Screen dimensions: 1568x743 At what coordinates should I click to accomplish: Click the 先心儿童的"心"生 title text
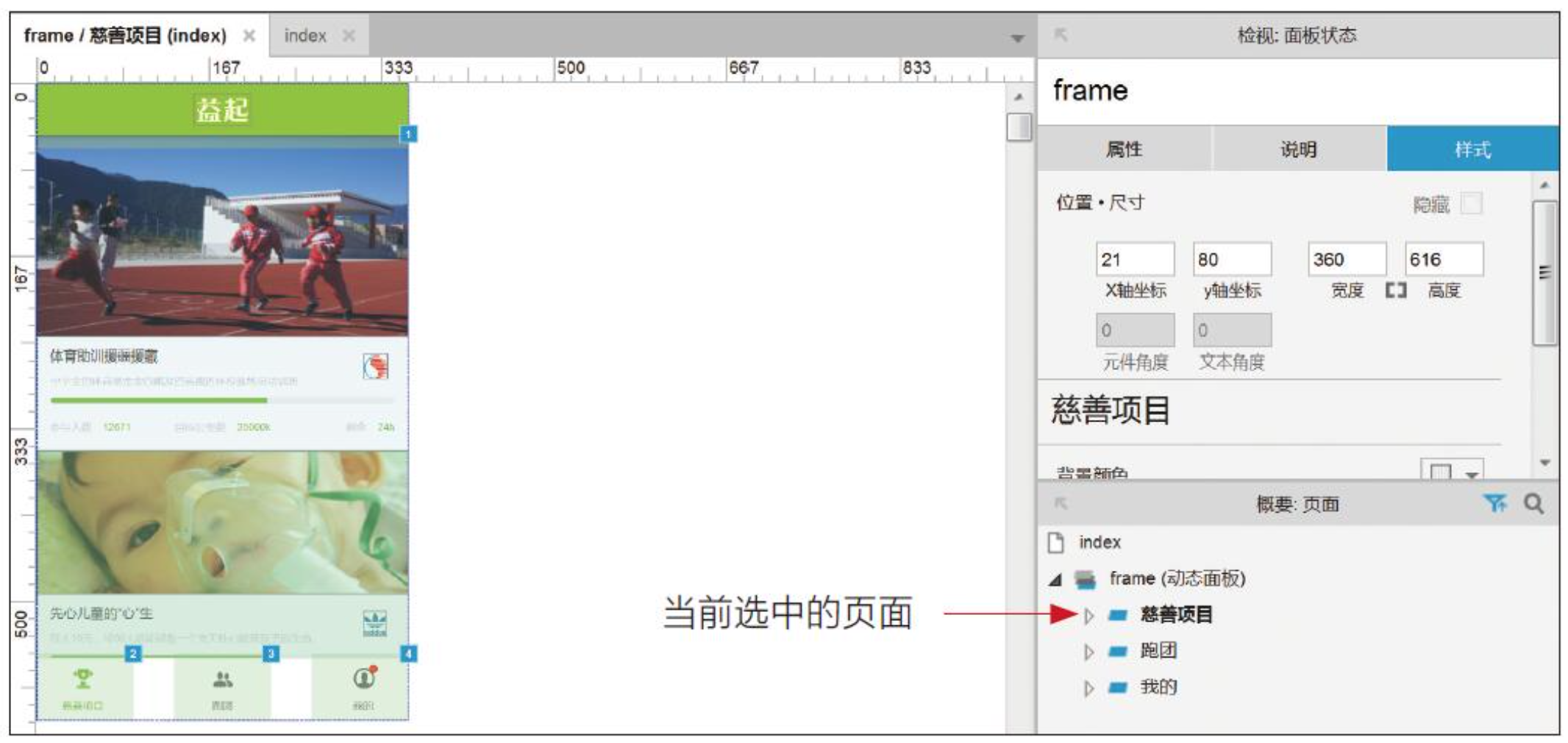coord(101,614)
